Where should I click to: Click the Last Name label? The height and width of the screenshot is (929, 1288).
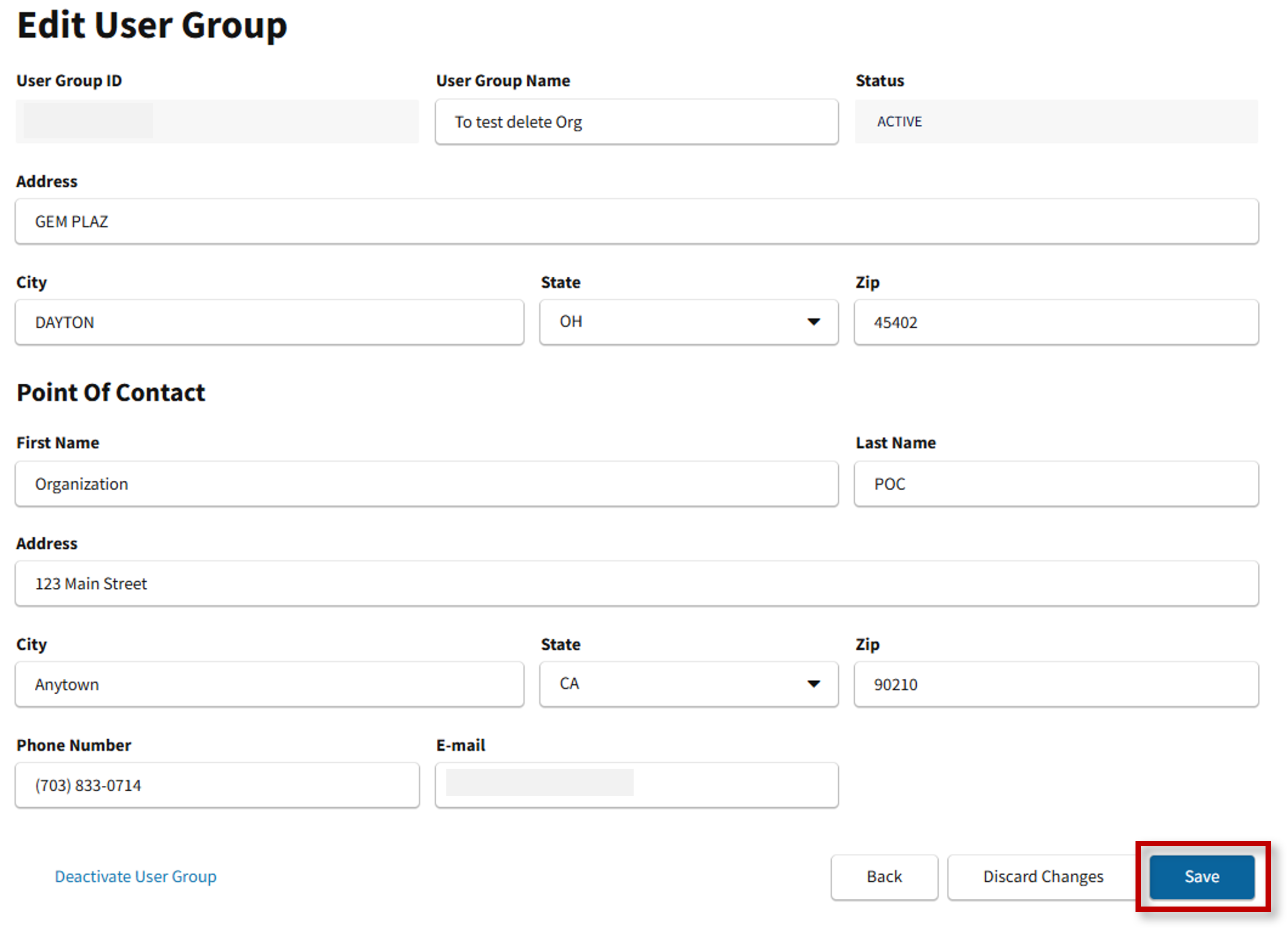point(896,442)
